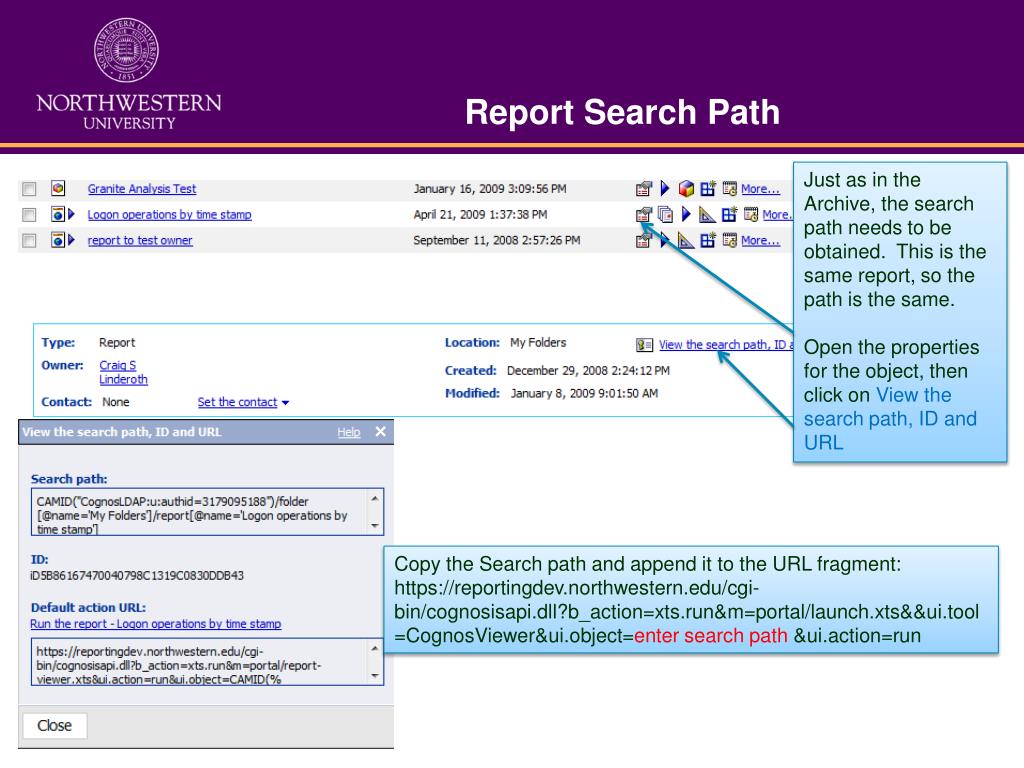
Task: Click the Granite Analysis Test analysis type icon
Action: pyautogui.click(x=58, y=189)
